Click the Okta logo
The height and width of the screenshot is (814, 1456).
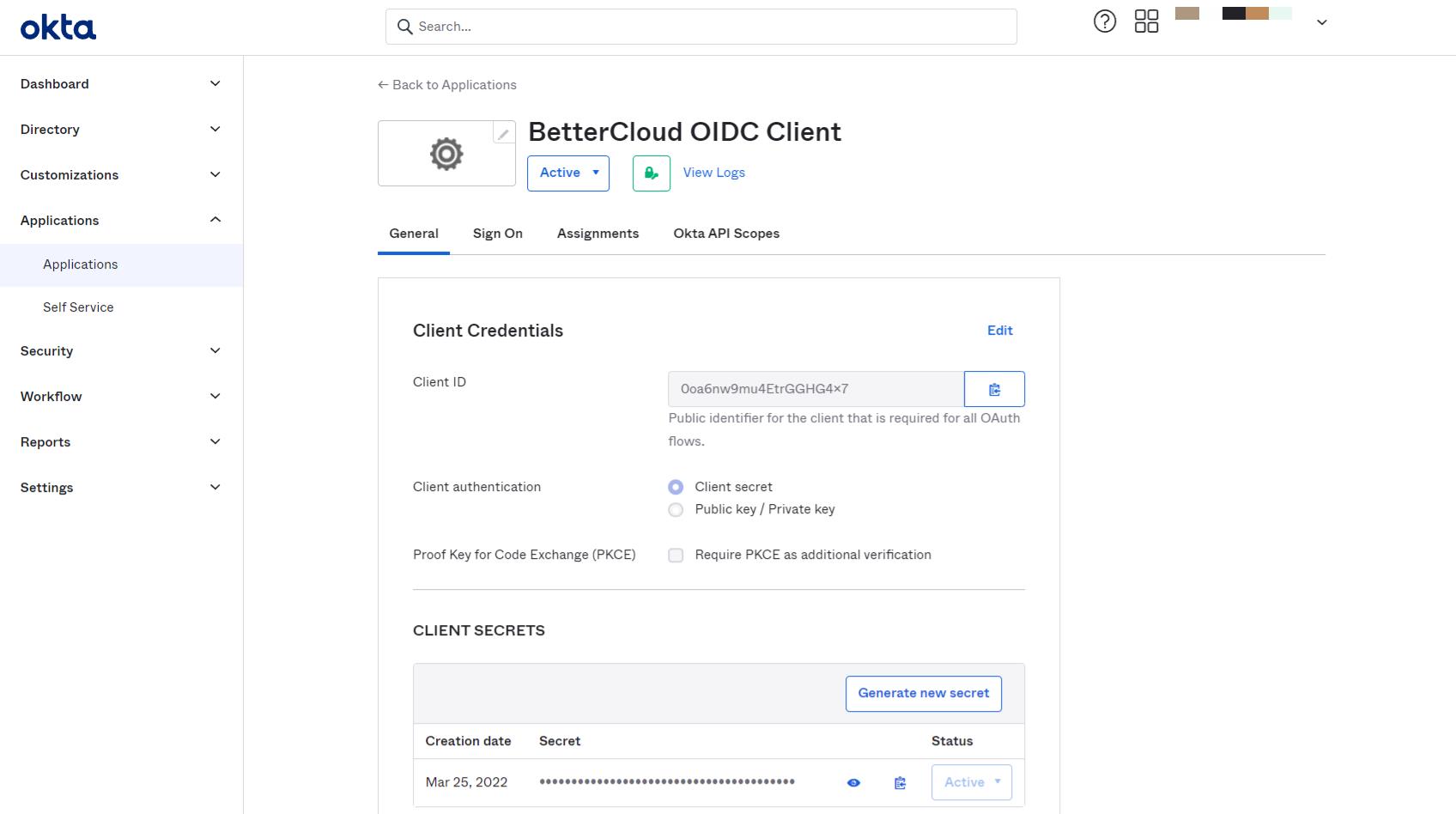[57, 26]
